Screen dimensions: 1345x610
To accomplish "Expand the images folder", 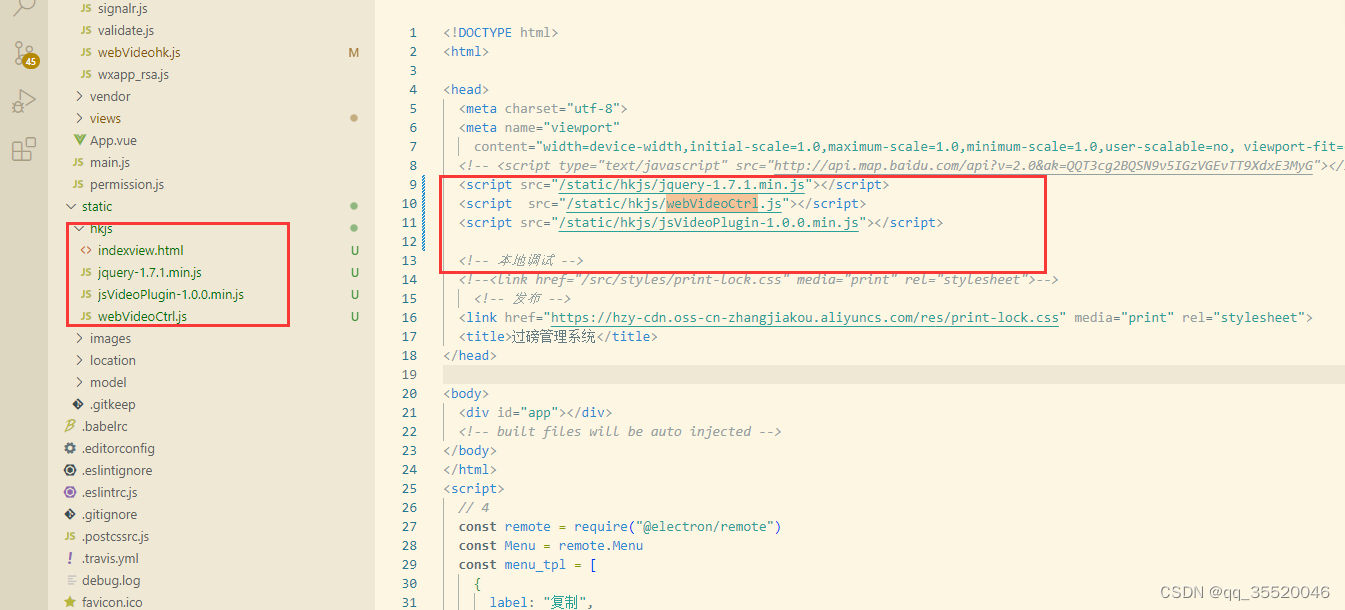I will pyautogui.click(x=110, y=338).
